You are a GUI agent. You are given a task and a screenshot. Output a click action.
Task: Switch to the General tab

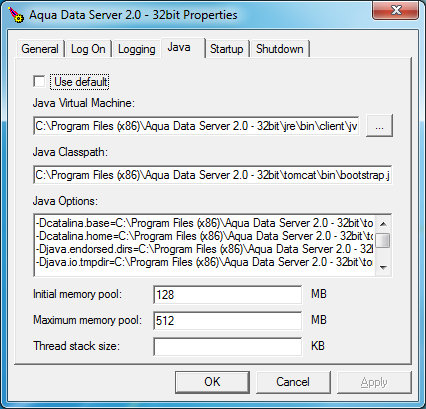[40, 49]
